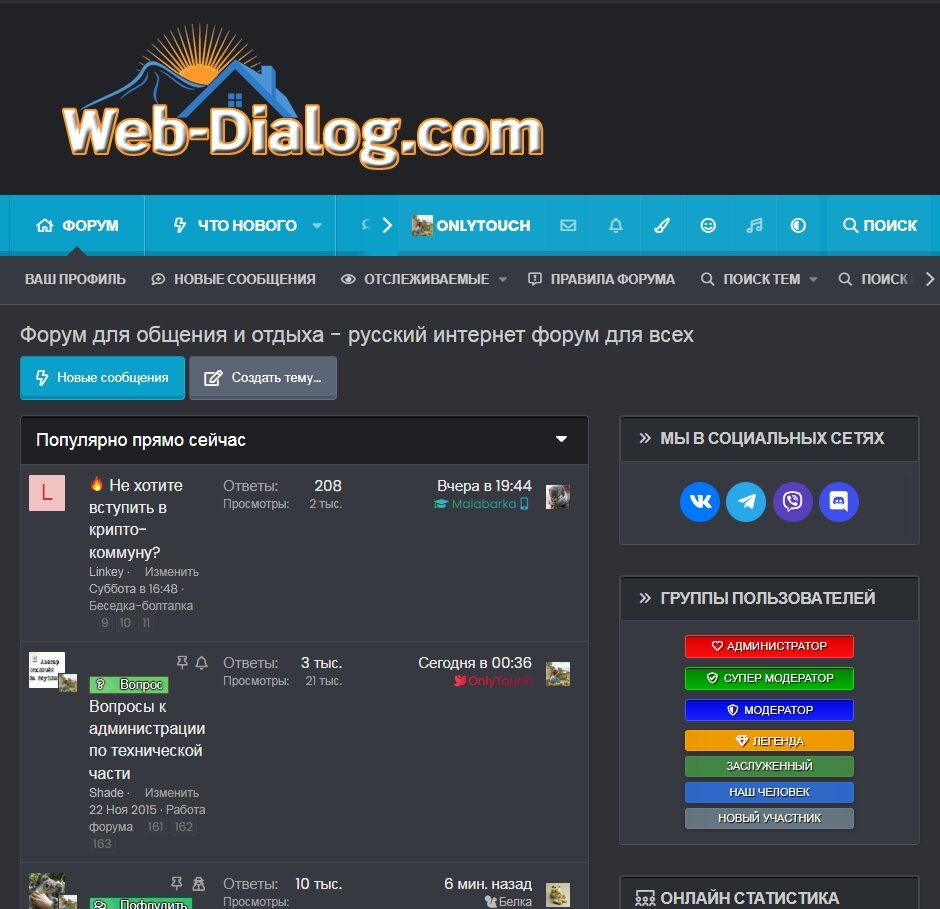Go to Ваш профиль
940x909 pixels.
coord(76,279)
